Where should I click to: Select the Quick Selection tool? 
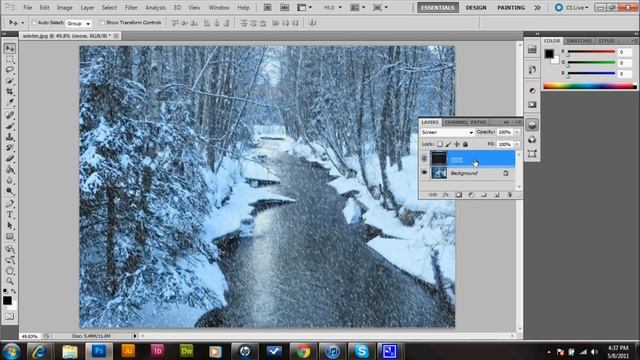click(x=10, y=81)
